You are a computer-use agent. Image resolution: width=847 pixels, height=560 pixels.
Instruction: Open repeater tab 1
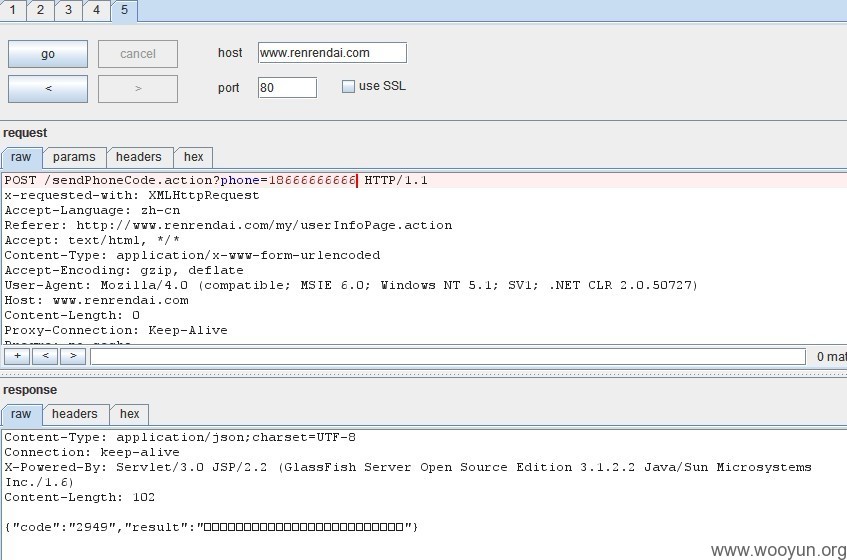click(x=12, y=10)
